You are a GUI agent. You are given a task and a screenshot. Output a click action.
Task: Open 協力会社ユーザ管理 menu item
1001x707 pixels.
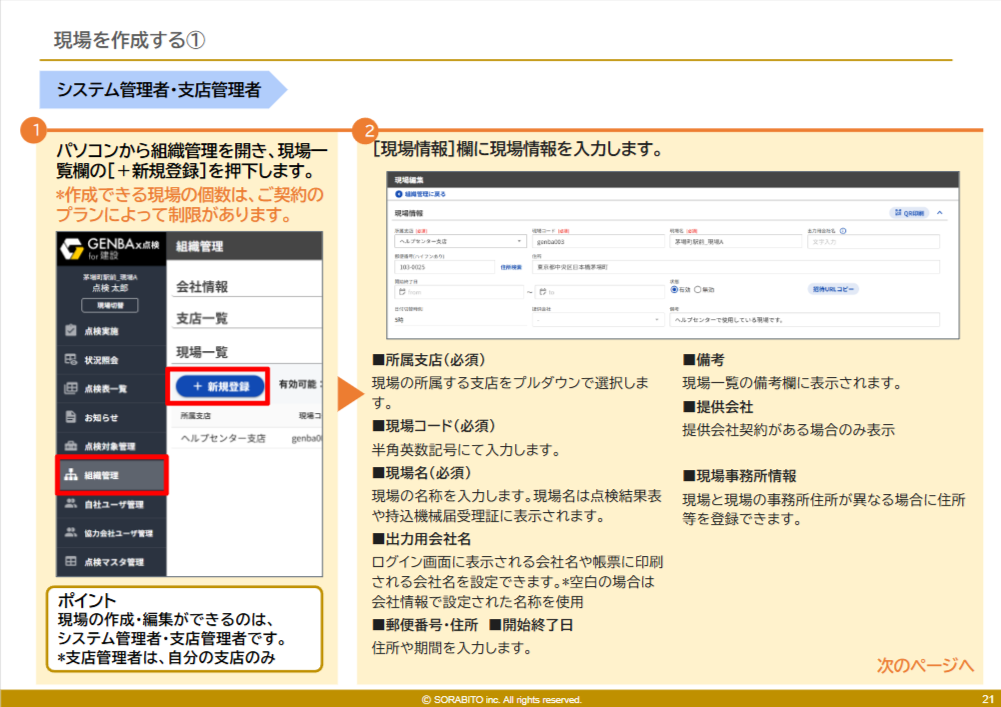118,533
